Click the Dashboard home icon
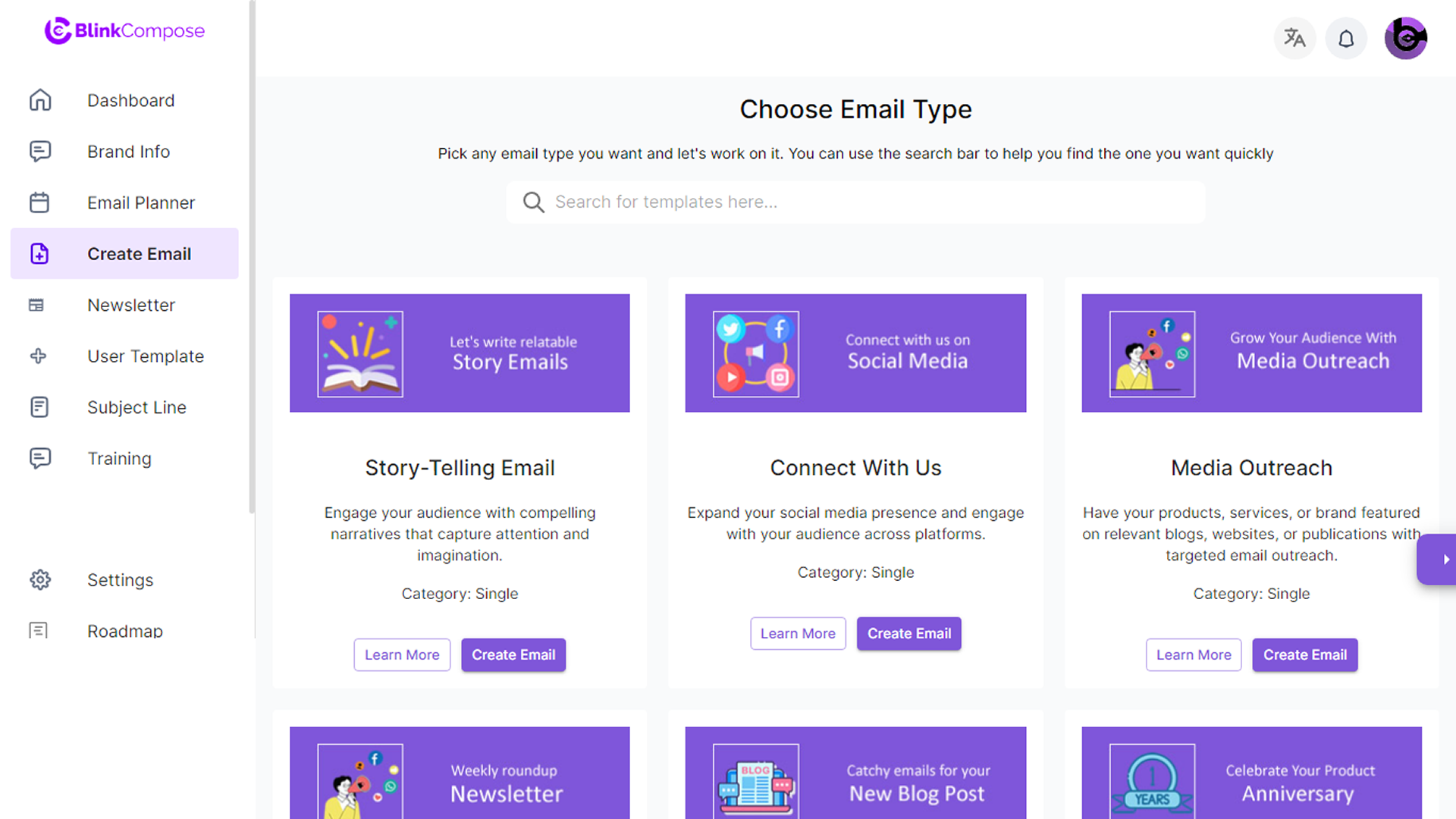The height and width of the screenshot is (819, 1456). coord(40,100)
